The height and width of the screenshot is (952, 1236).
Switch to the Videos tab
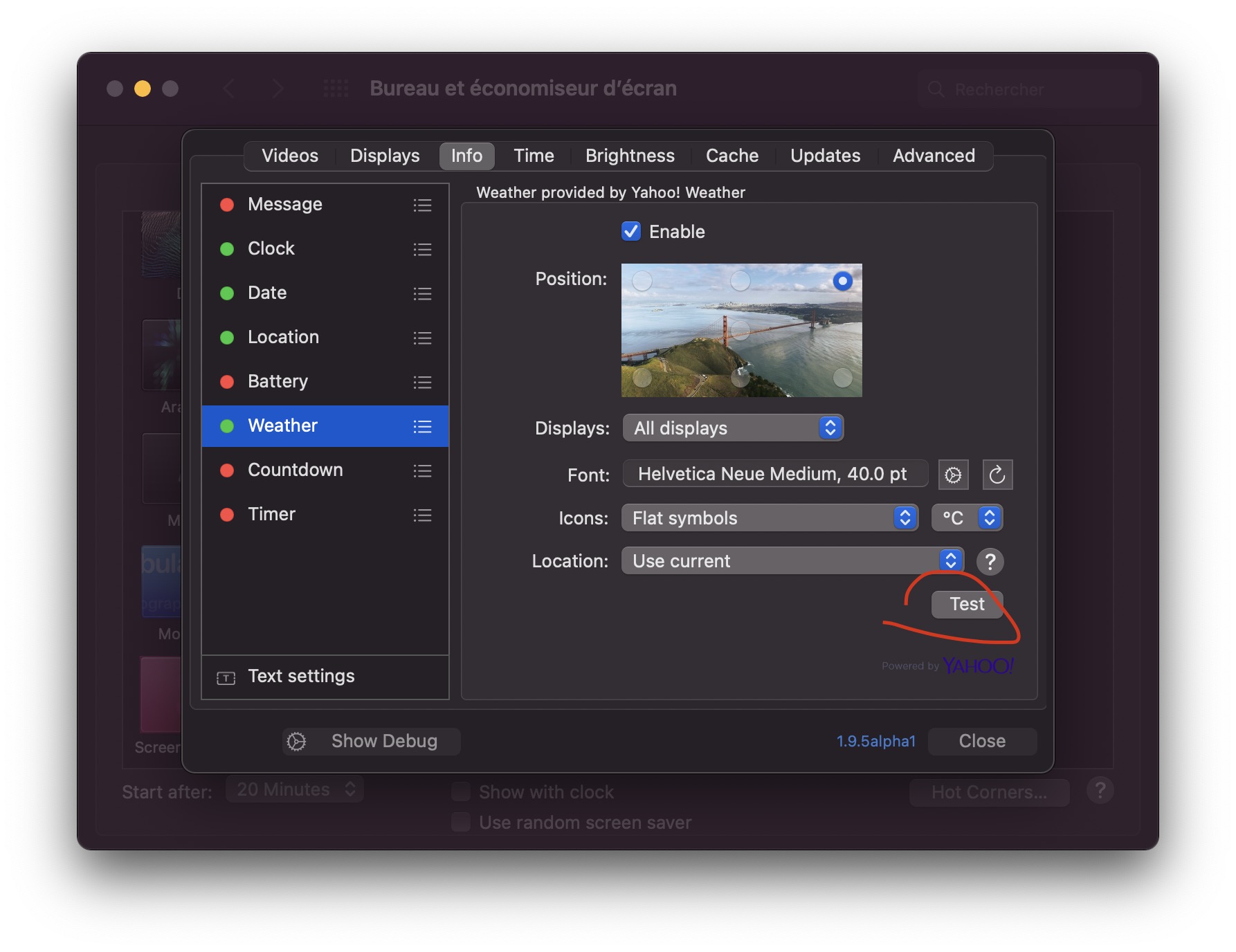[x=290, y=156]
